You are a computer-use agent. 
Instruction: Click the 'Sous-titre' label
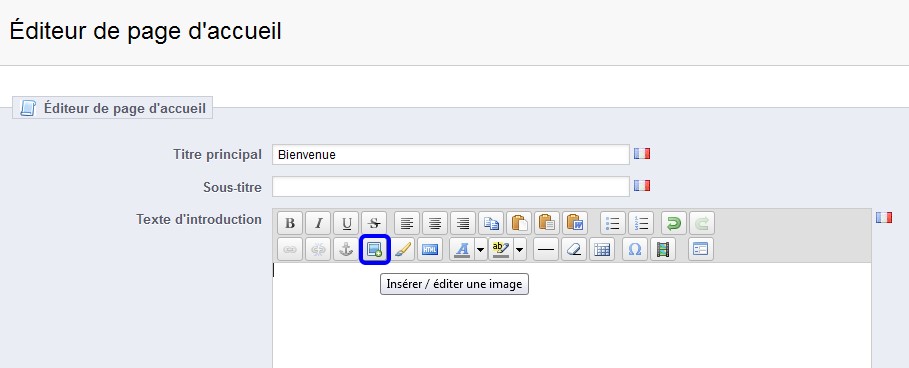point(232,187)
